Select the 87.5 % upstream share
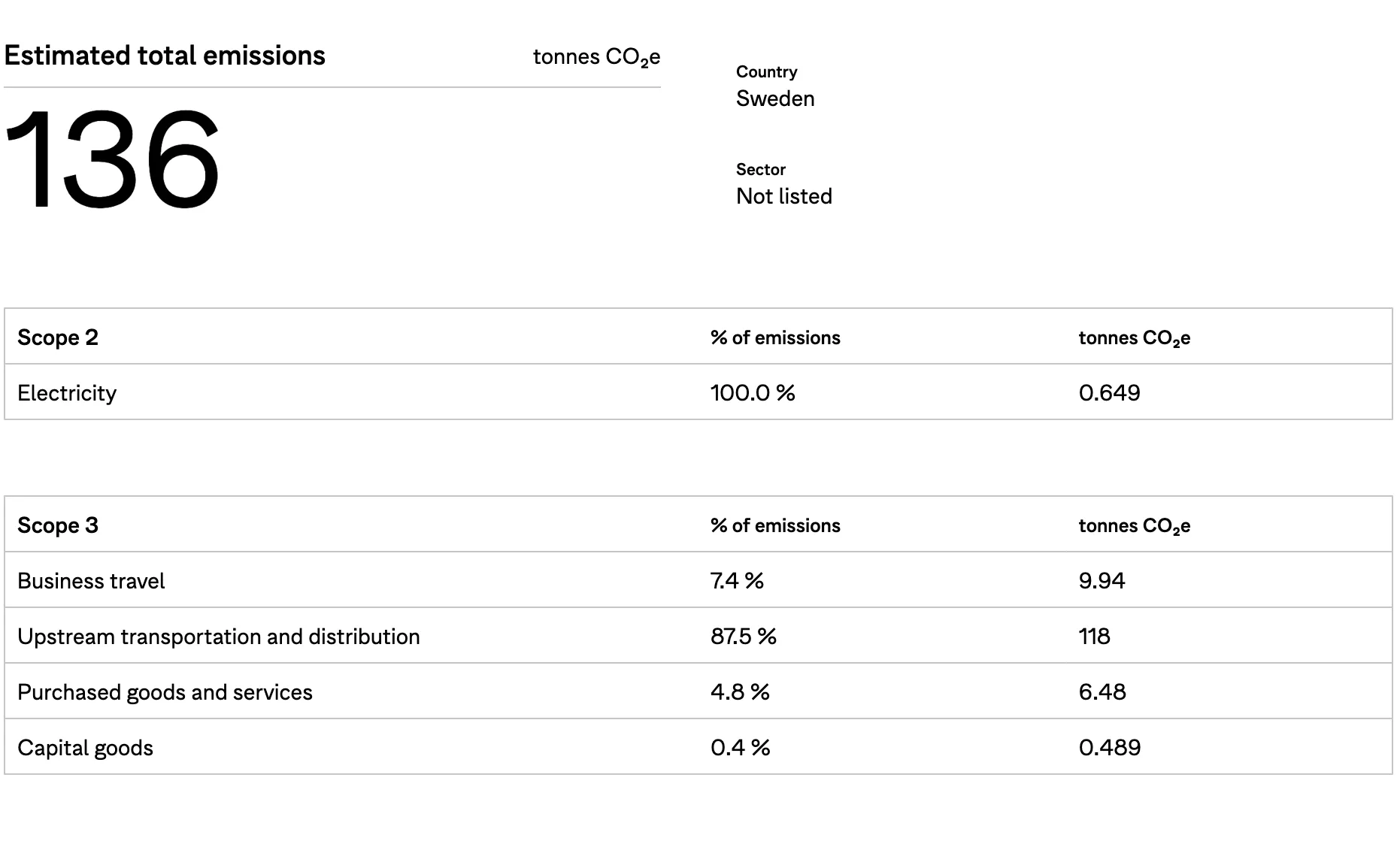The image size is (1400, 850). tap(743, 637)
